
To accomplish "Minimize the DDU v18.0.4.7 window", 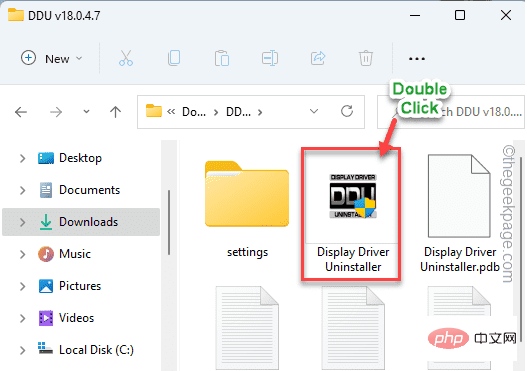I will 415,15.
